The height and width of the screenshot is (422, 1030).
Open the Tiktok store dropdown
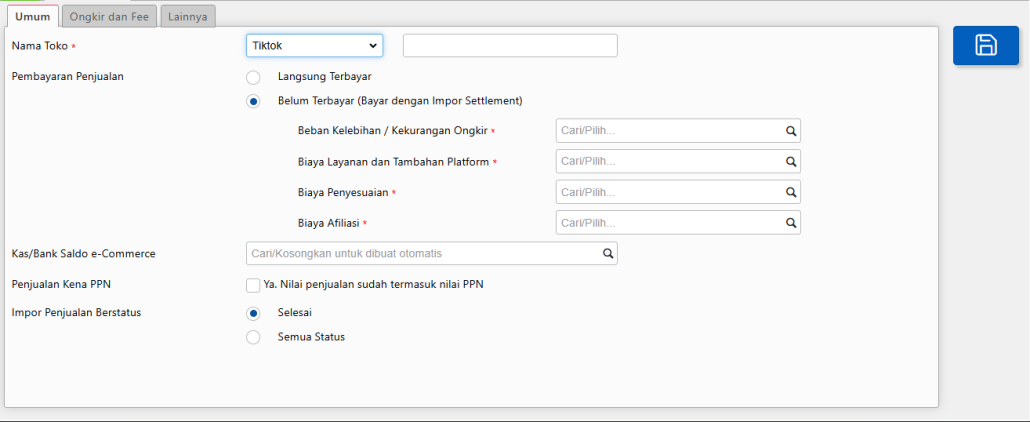(314, 46)
